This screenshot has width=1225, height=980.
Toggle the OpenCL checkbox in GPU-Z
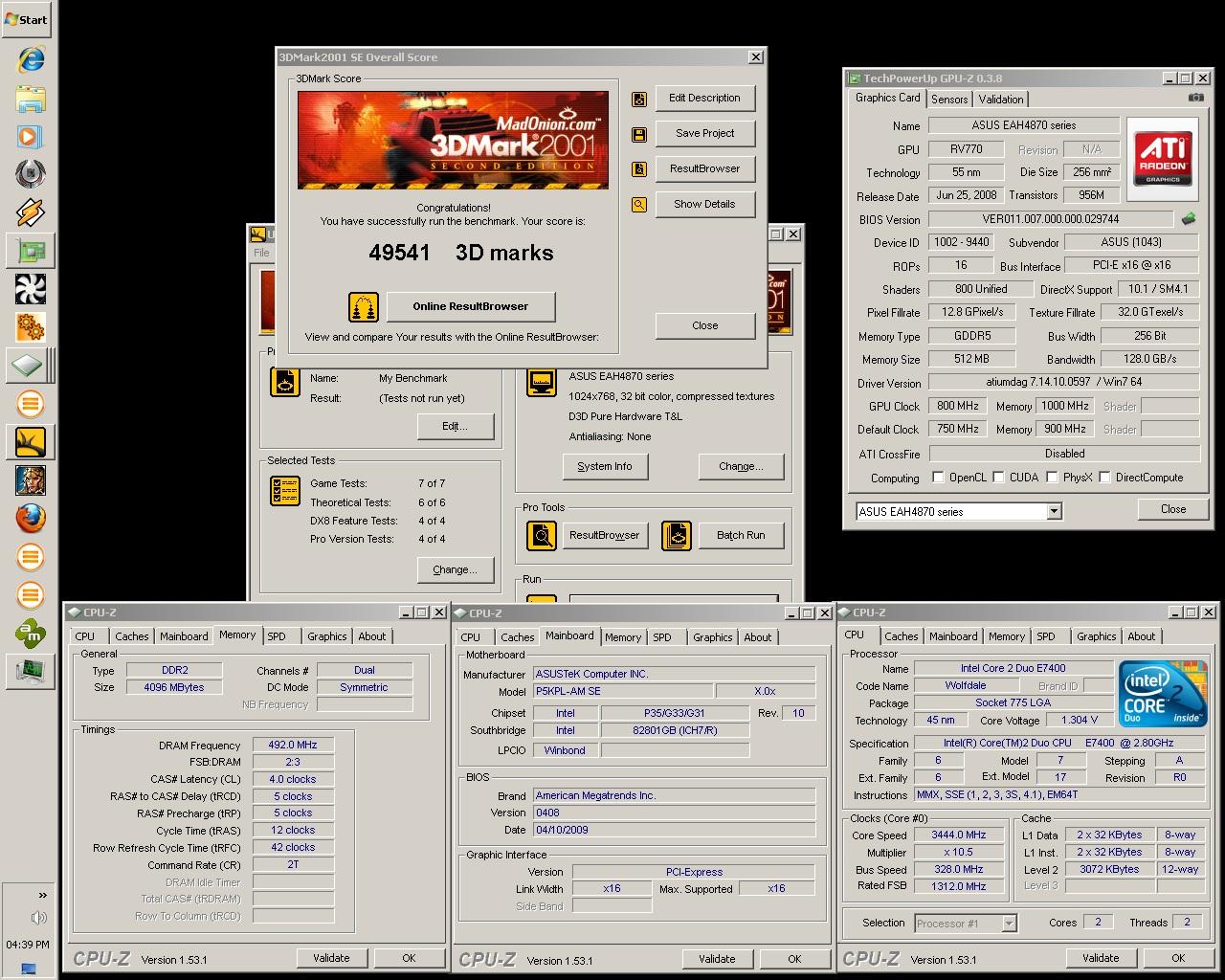939,477
